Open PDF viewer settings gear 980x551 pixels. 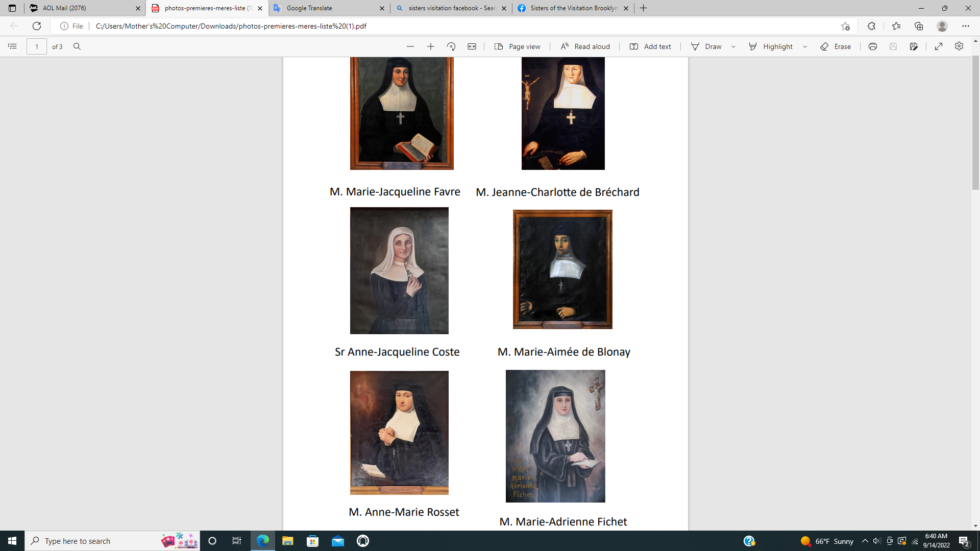(959, 47)
